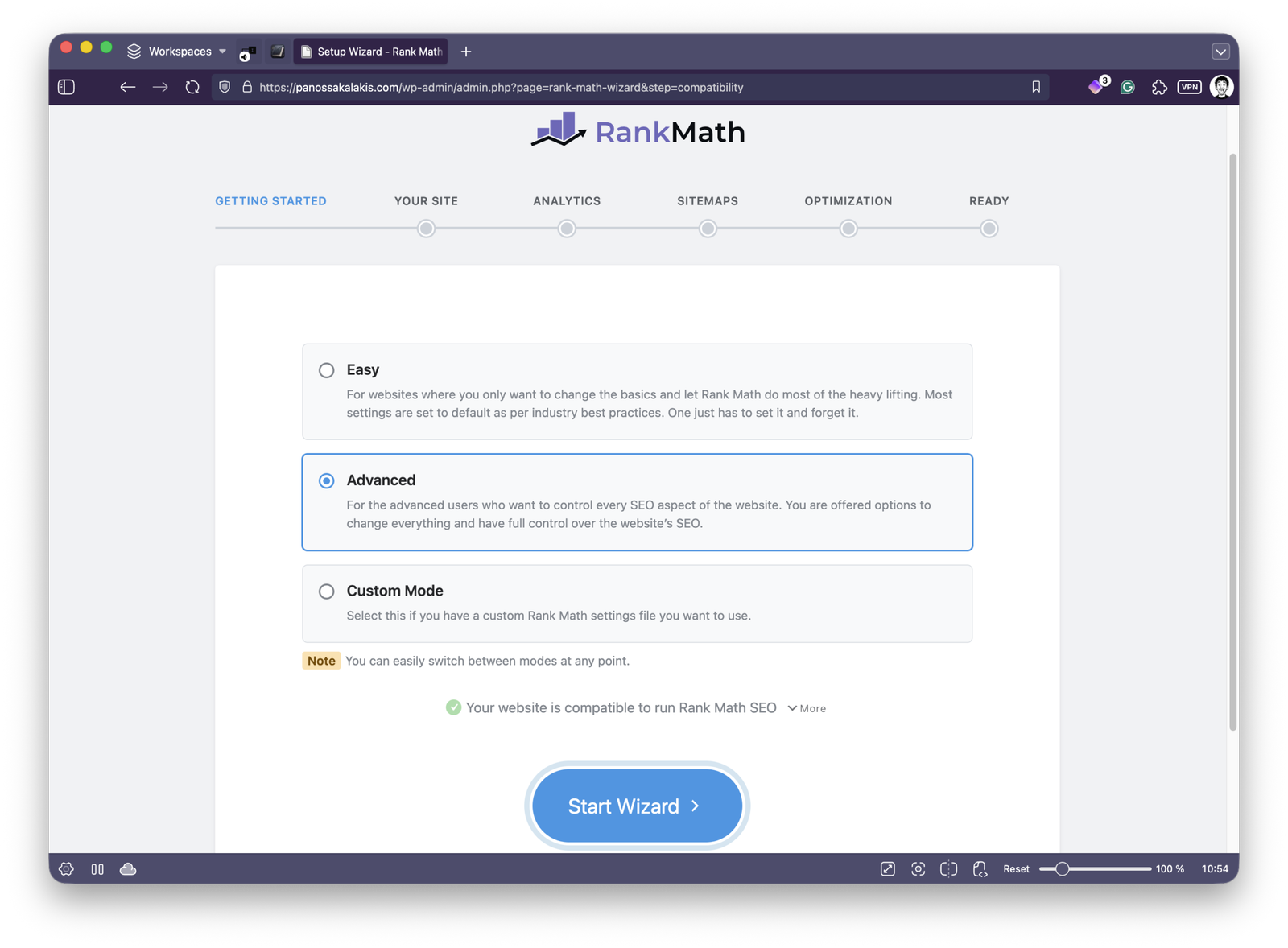Click the 10:54 clock

click(1215, 869)
